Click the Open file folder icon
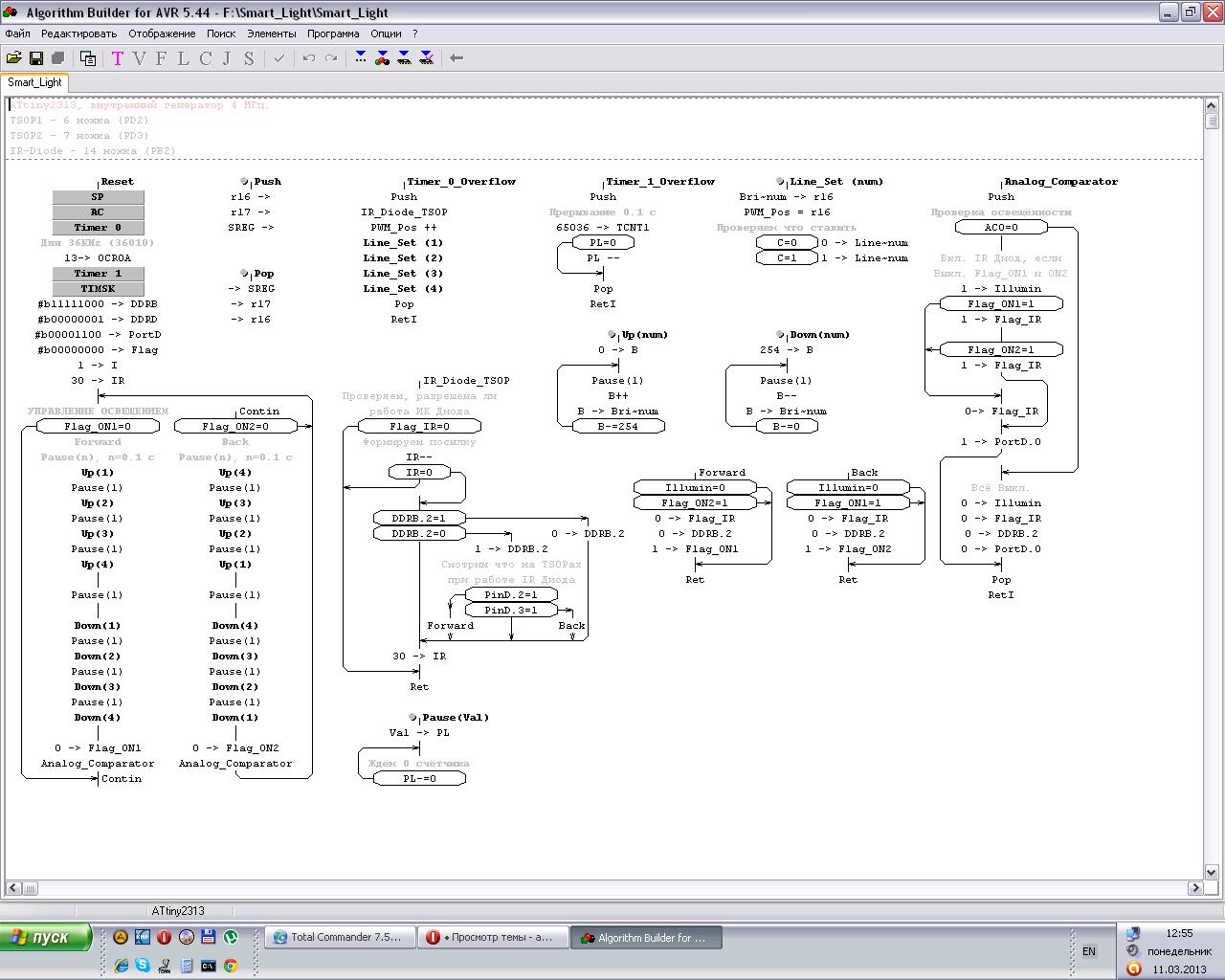The width and height of the screenshot is (1225, 980). [13, 58]
